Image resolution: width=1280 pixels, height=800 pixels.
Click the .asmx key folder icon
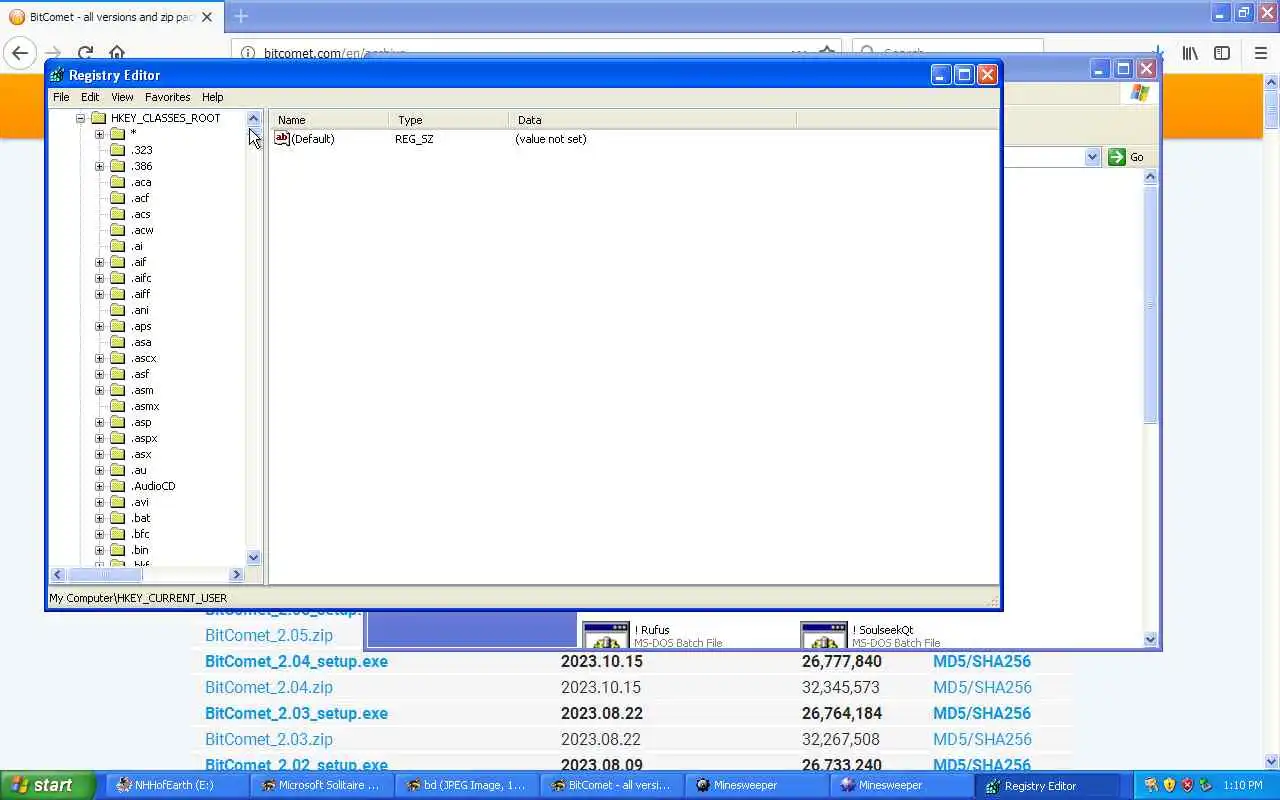[117, 406]
